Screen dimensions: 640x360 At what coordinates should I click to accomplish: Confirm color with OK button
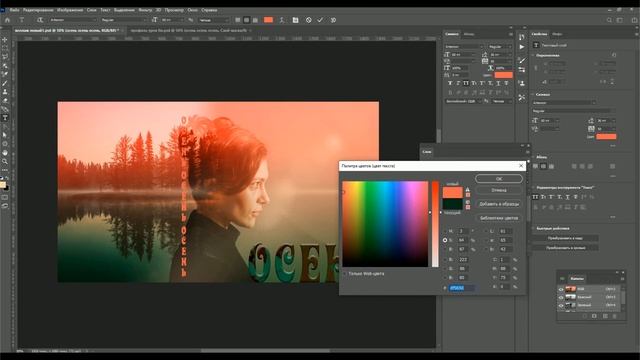tap(499, 179)
